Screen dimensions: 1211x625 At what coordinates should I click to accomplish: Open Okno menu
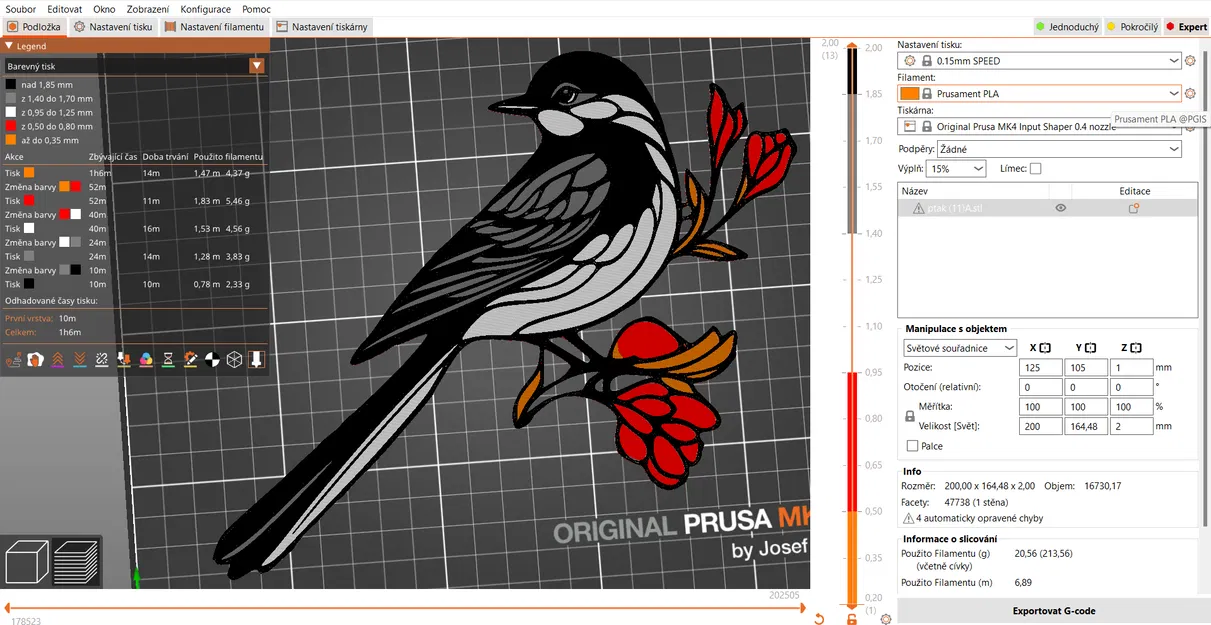104,9
